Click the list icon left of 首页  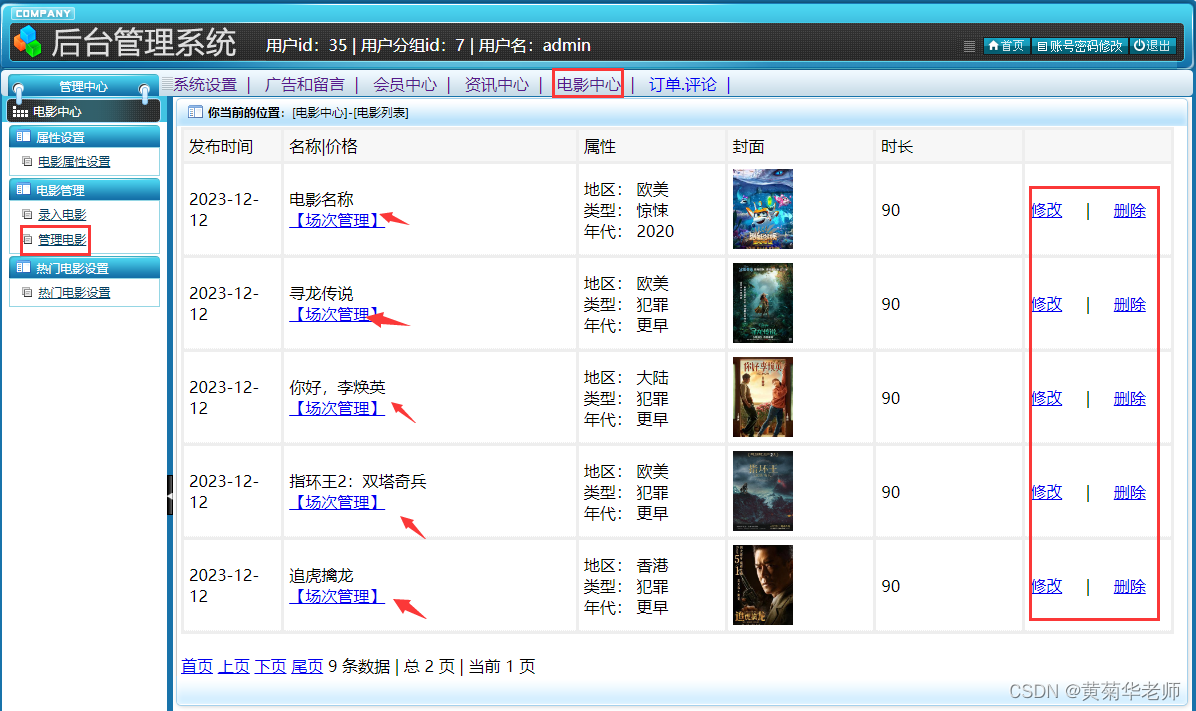point(969,46)
